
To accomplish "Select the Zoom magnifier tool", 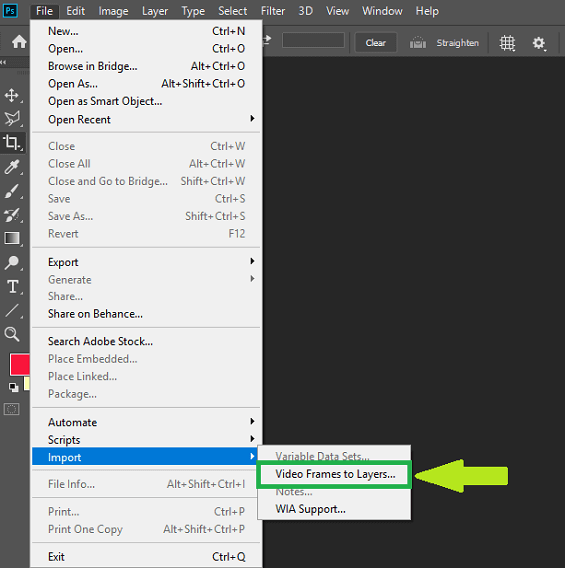I will [x=12, y=334].
